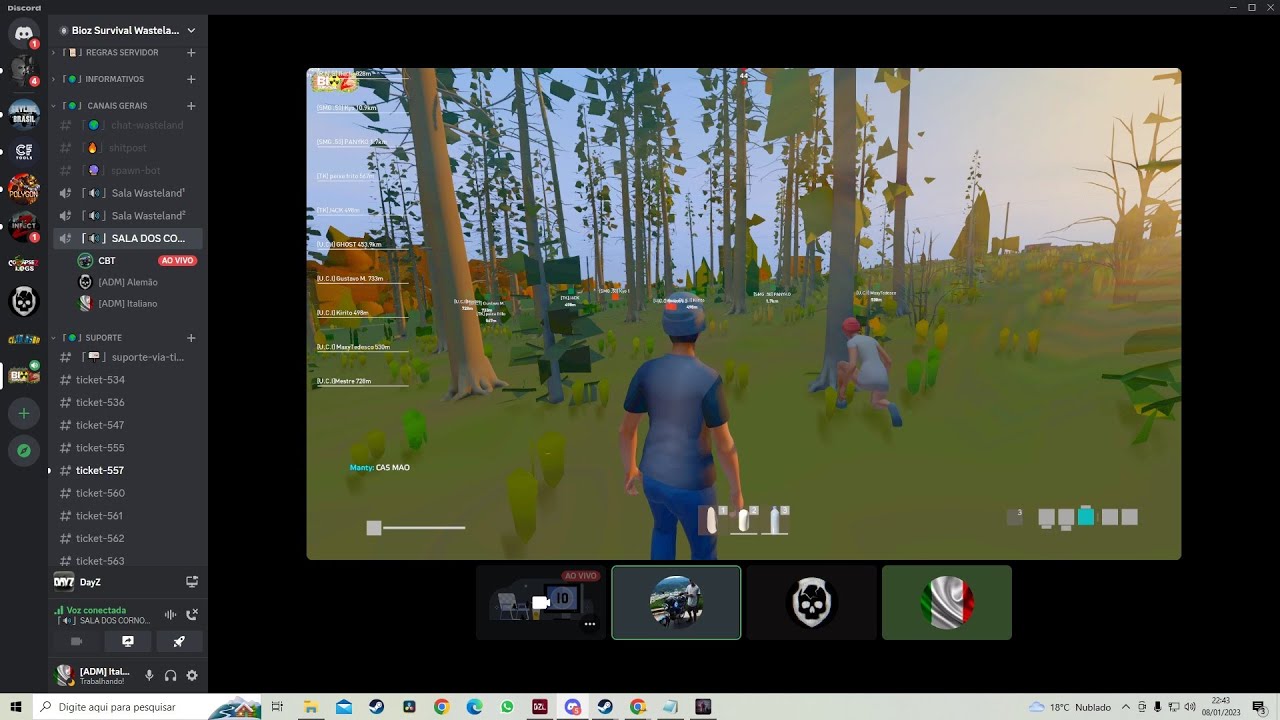Open user settings gear

click(x=192, y=676)
